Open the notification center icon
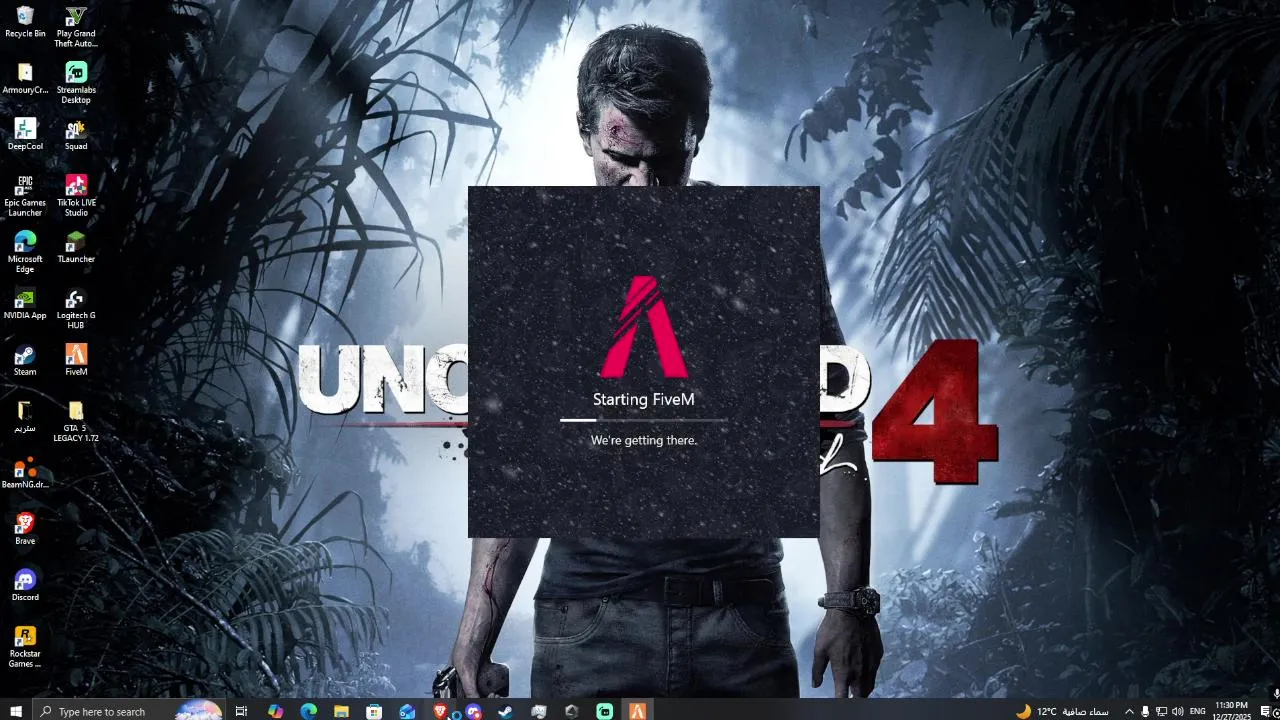The height and width of the screenshot is (720, 1280). 1266,711
